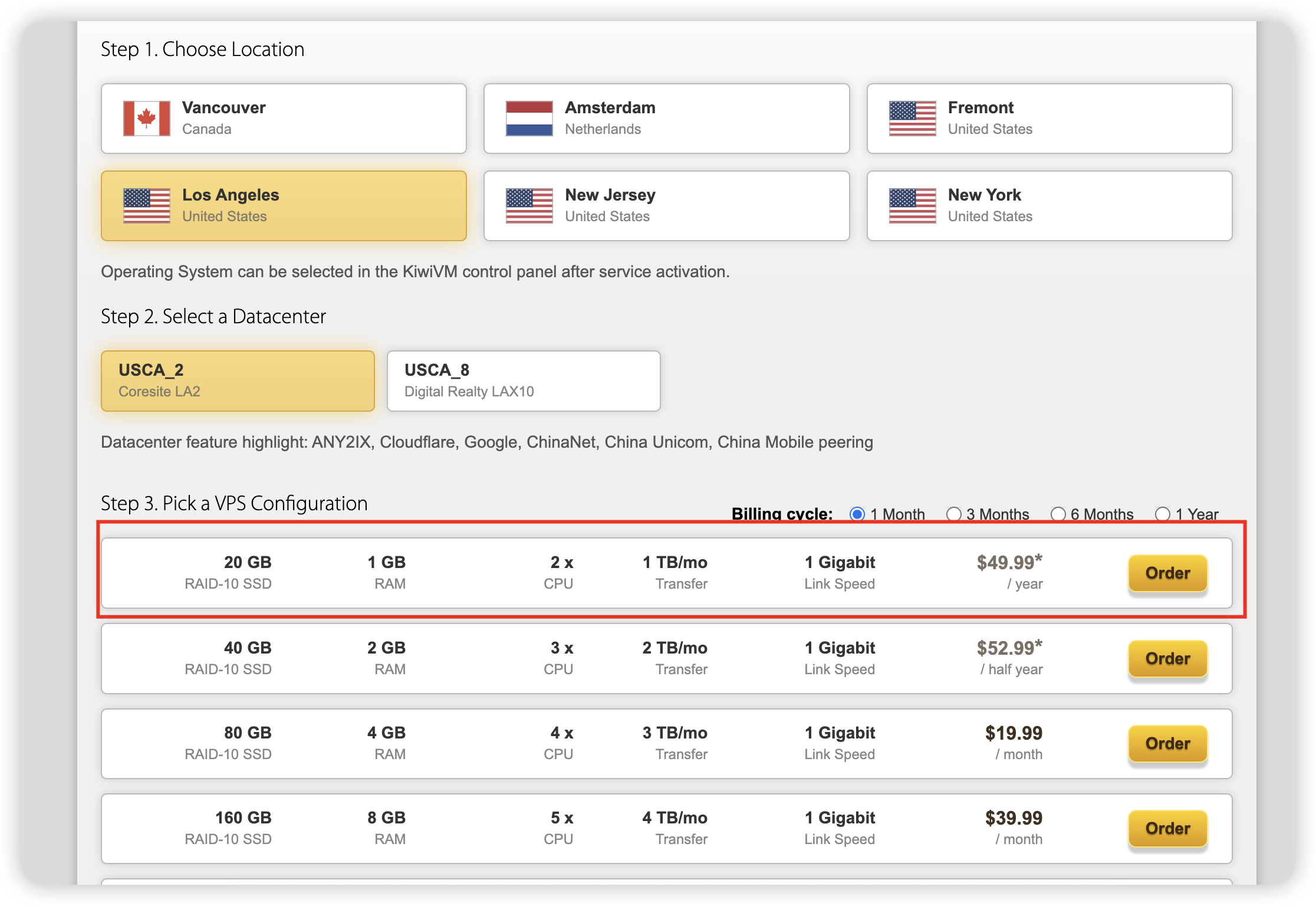Order the 160 GB $39.99 monthly plan
Image resolution: width=1316 pixels, height=906 pixels.
[1167, 828]
